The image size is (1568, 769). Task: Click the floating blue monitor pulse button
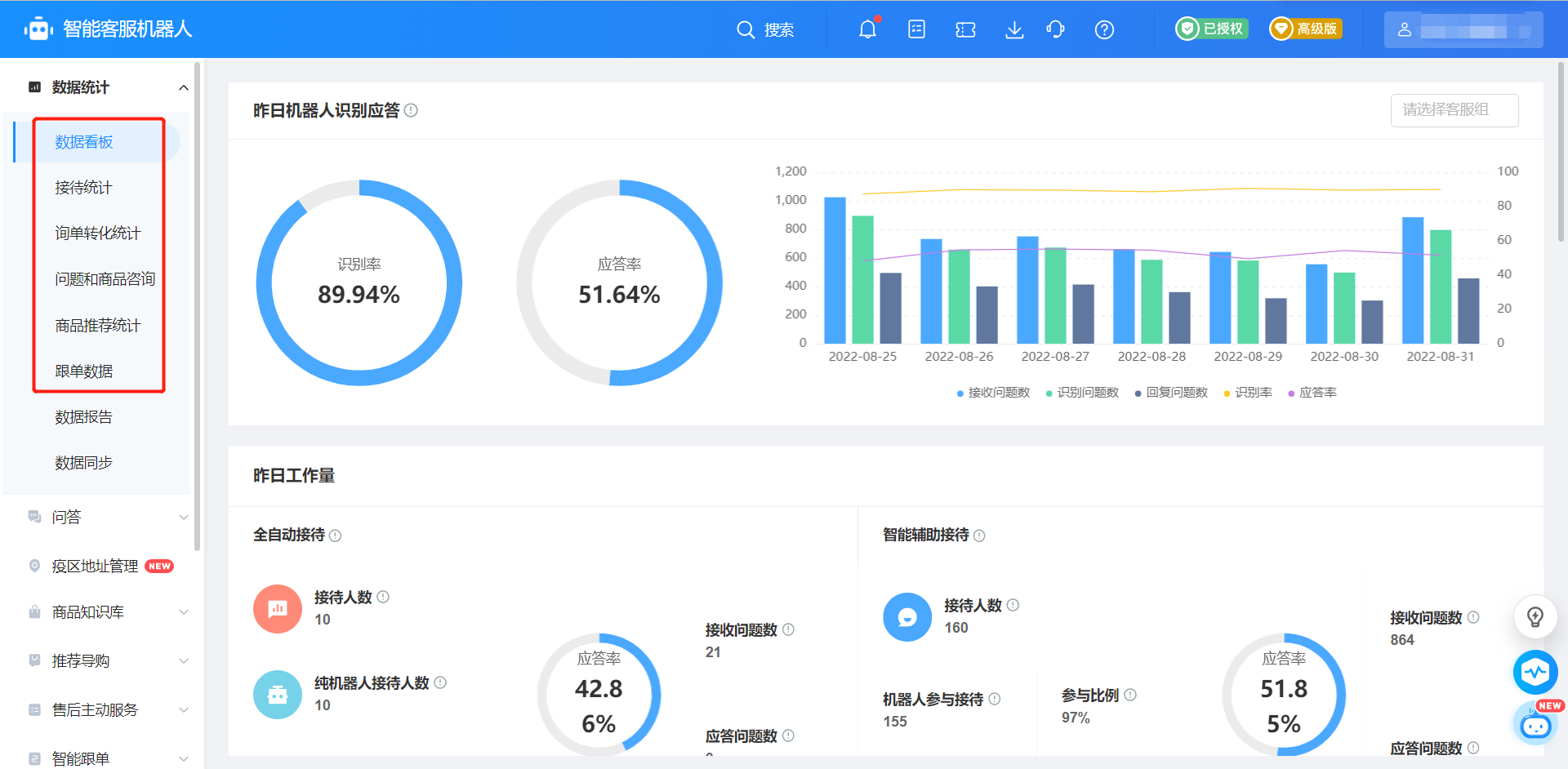1535,672
